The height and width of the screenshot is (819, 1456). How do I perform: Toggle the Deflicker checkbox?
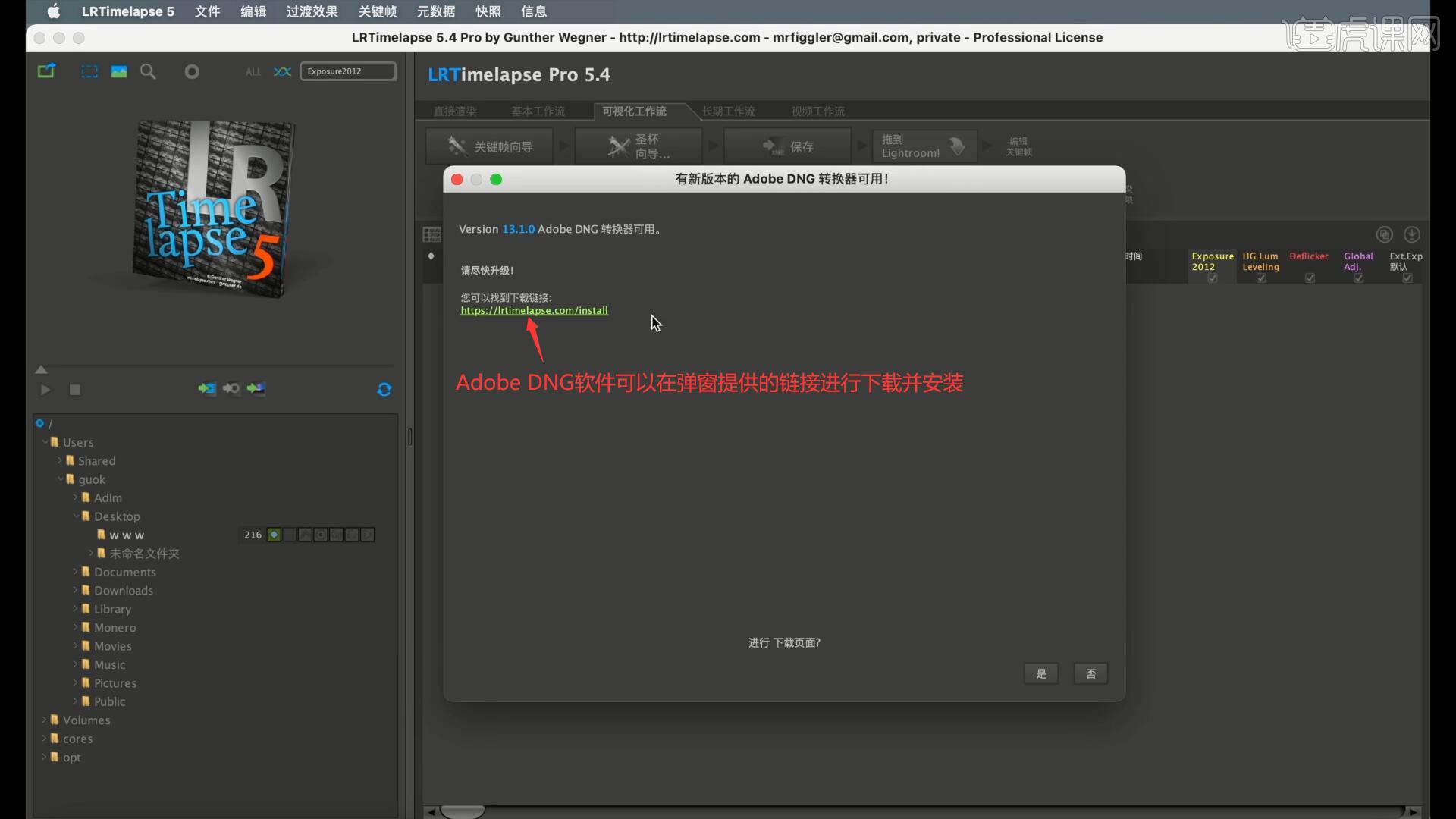1309,278
